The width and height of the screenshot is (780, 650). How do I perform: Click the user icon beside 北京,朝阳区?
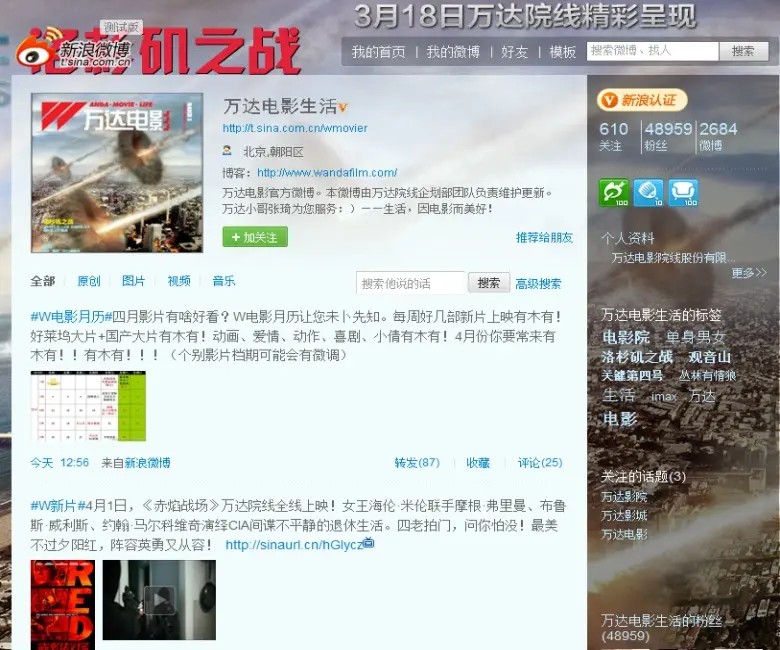227,151
